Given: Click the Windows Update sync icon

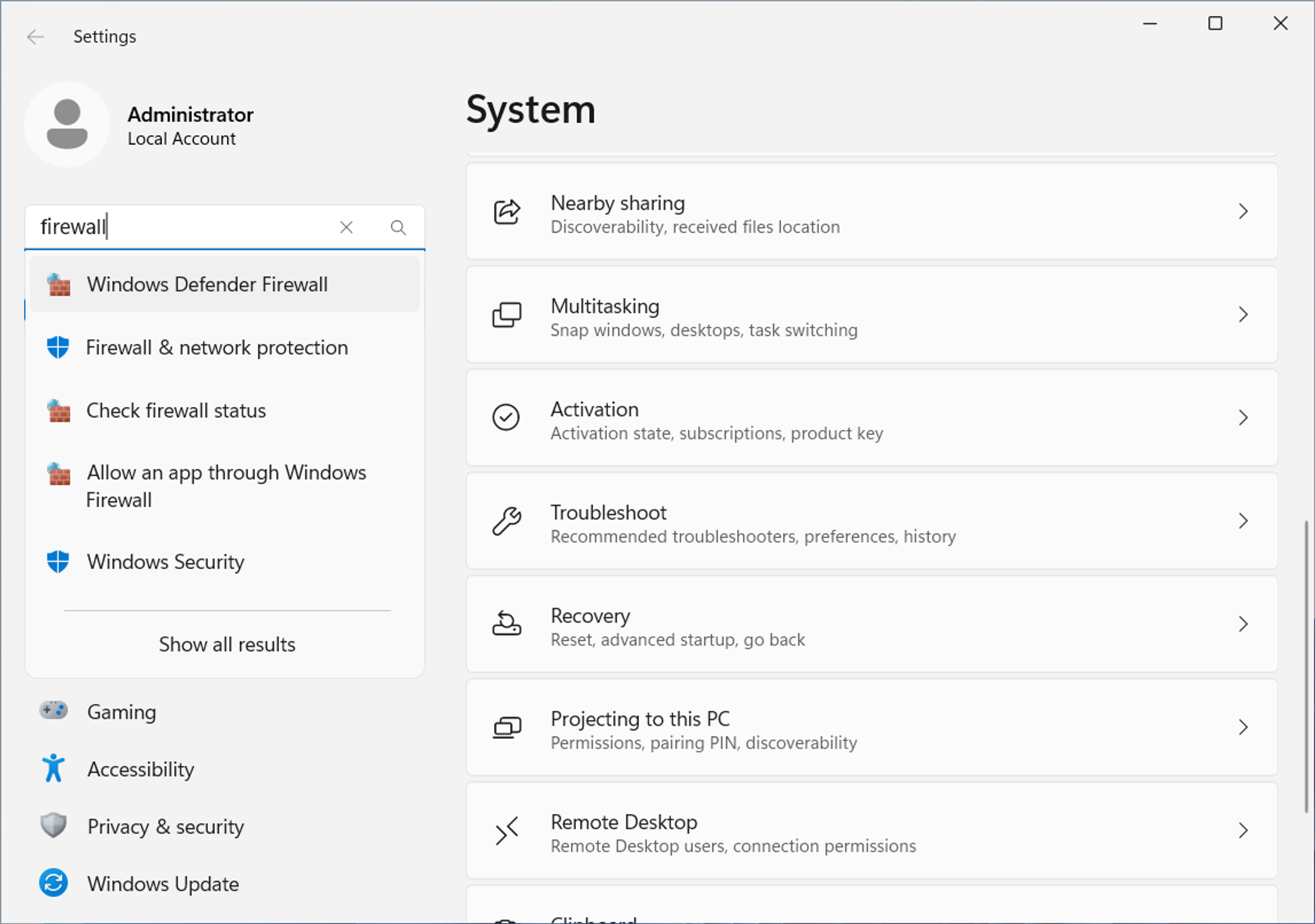Looking at the screenshot, I should tap(53, 883).
